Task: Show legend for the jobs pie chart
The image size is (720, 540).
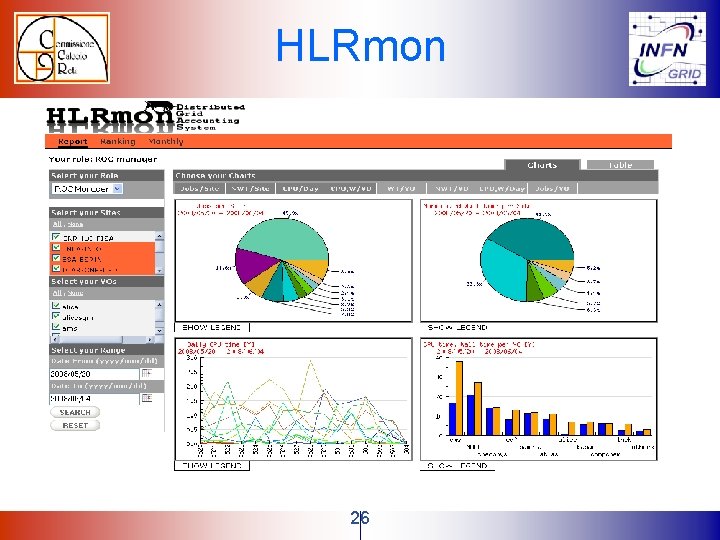Action: tap(212, 327)
